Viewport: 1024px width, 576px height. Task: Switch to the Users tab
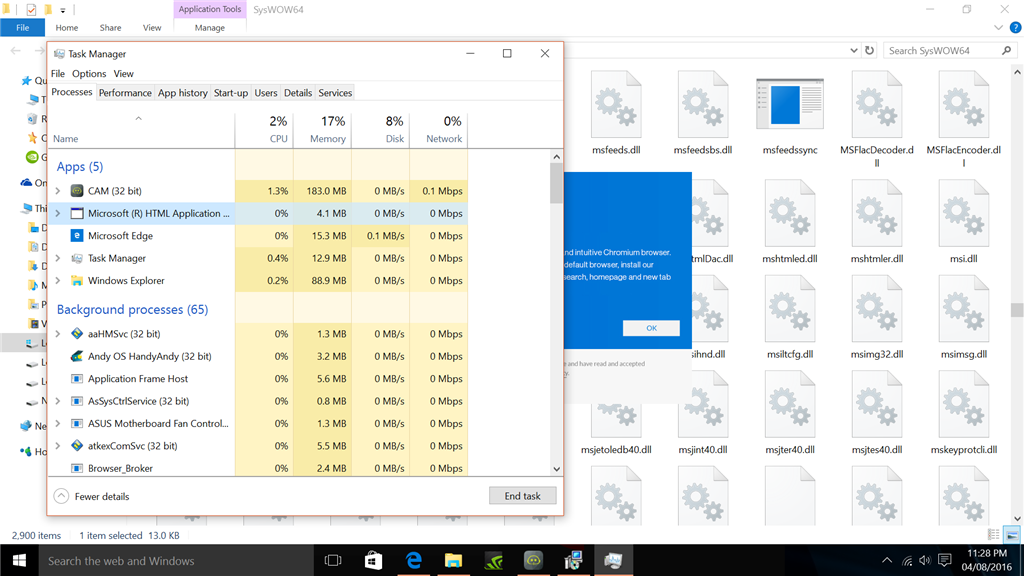pos(266,93)
